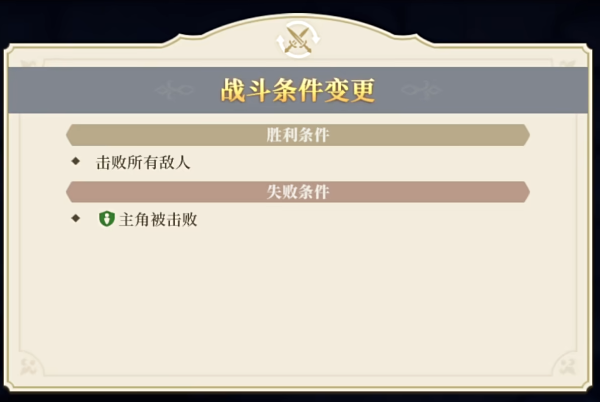The image size is (600, 402).
Task: Click the flourish ornament left of 战斗条件变更
Action: coord(174,91)
